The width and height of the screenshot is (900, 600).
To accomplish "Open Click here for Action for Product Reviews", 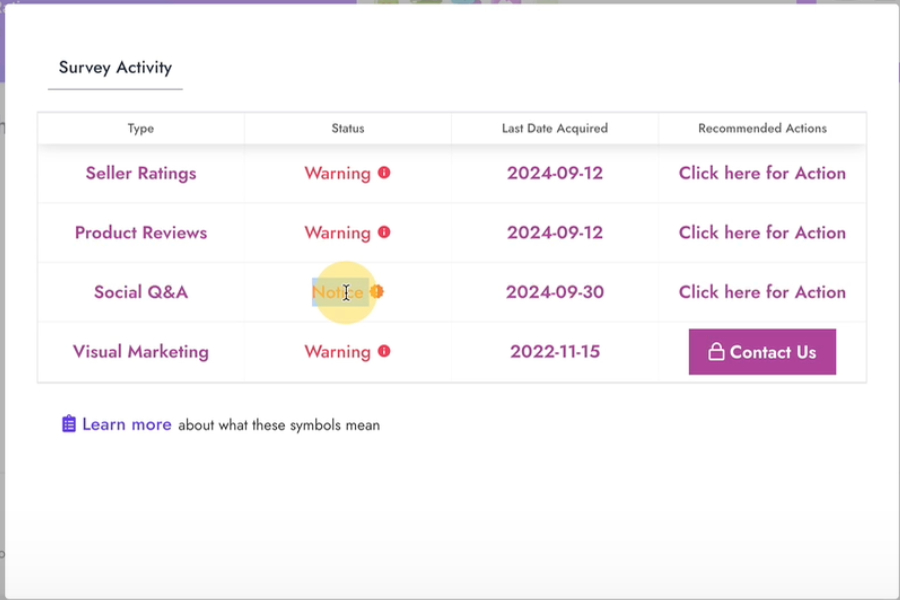I will pyautogui.click(x=762, y=233).
